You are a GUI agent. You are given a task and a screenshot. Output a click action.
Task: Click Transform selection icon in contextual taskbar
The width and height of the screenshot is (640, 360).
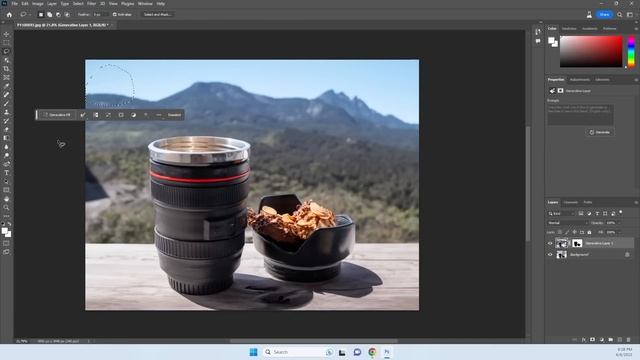point(108,115)
